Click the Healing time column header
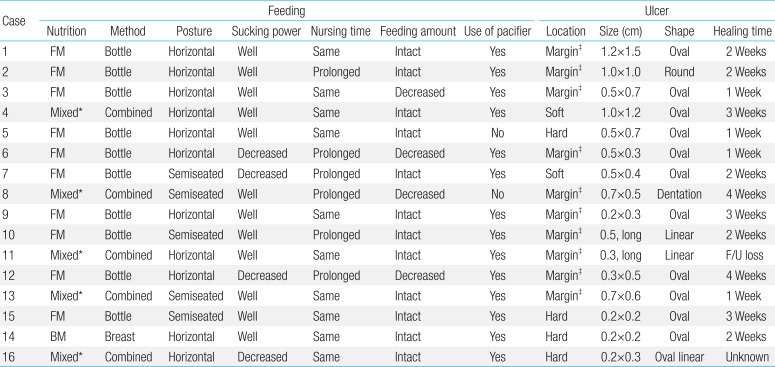The width and height of the screenshot is (775, 367). [742, 32]
